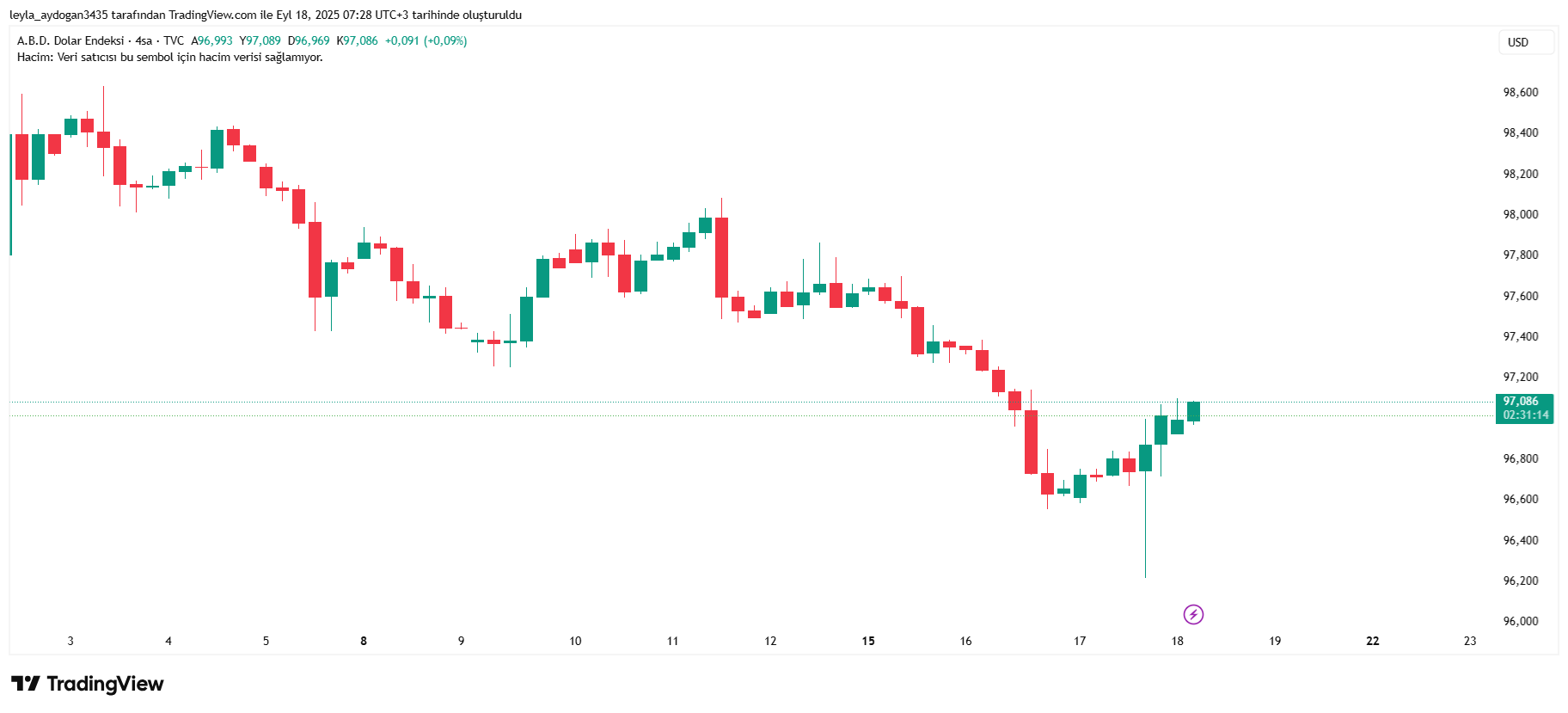Select date 15 on the time axis
1568x713 pixels.
tap(868, 641)
